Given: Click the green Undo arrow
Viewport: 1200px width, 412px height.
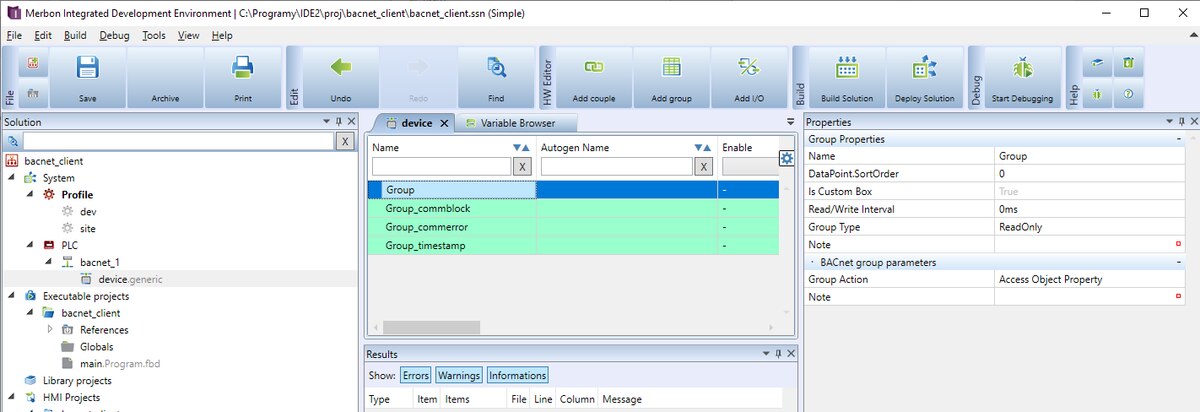Looking at the screenshot, I should click(341, 69).
